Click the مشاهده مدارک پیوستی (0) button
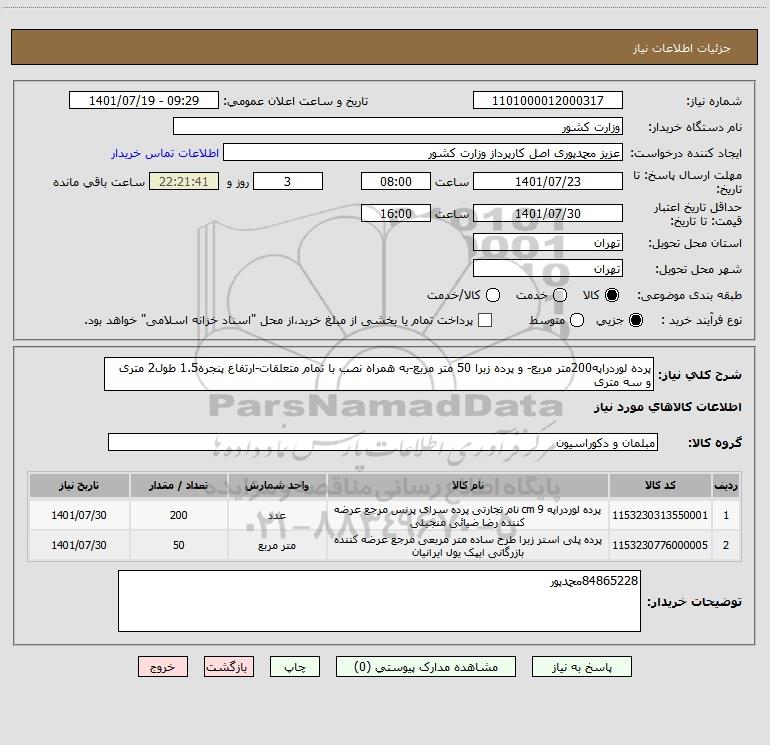Viewport: 770px width, 745px height. tap(426, 667)
